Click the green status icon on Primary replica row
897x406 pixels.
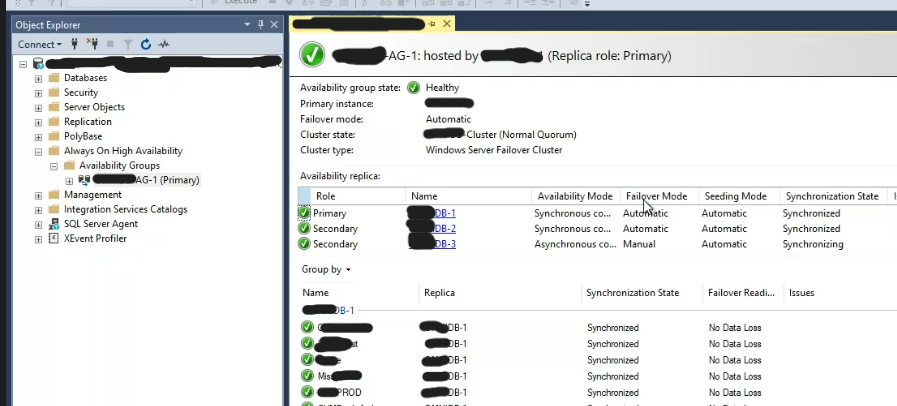(x=304, y=213)
